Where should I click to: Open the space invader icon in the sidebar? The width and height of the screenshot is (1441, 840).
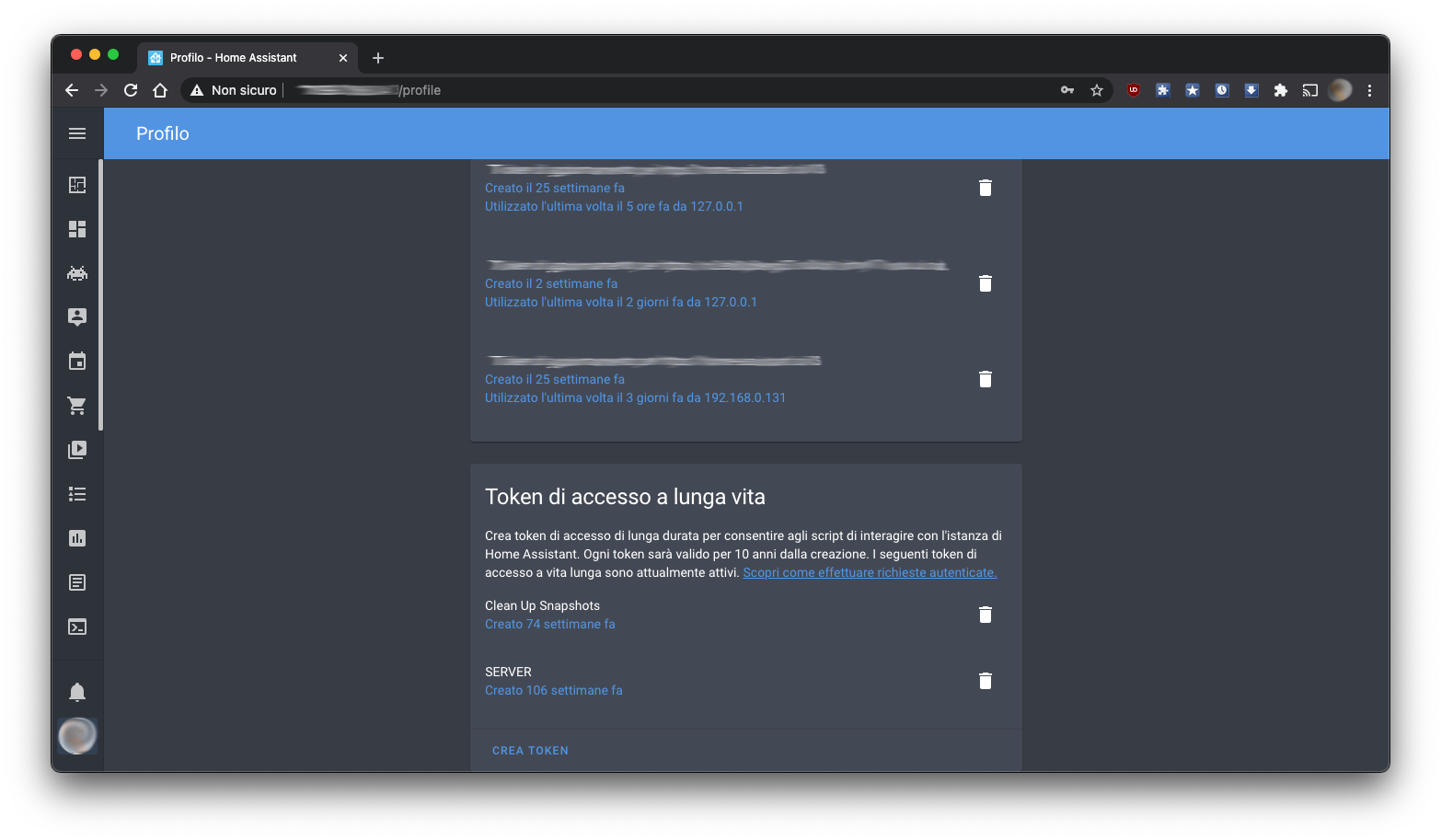point(77,273)
